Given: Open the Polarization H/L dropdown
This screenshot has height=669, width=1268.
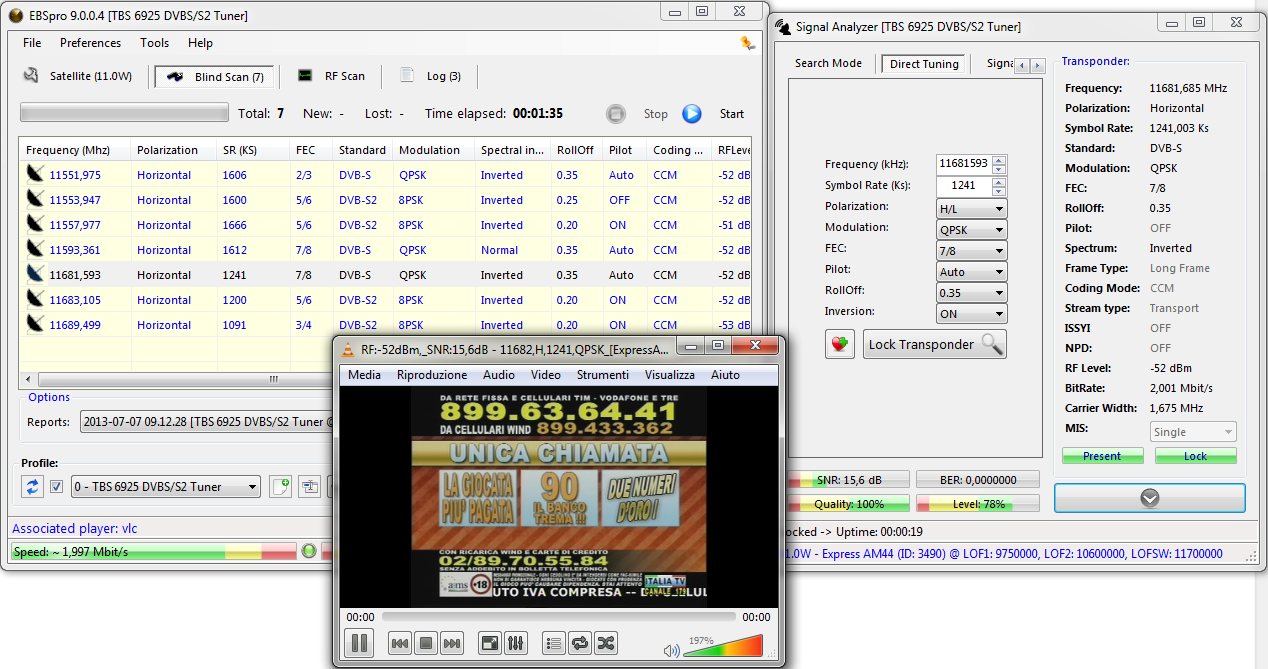Looking at the screenshot, I should click(x=972, y=209).
